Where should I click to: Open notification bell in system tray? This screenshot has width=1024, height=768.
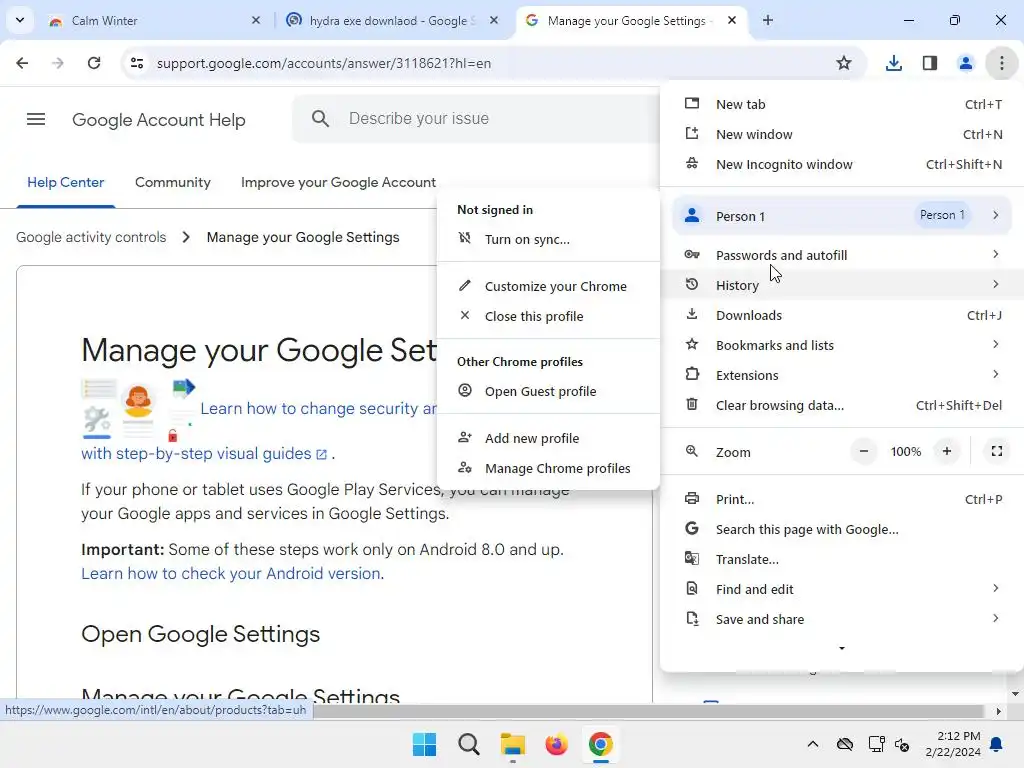[x=997, y=744]
